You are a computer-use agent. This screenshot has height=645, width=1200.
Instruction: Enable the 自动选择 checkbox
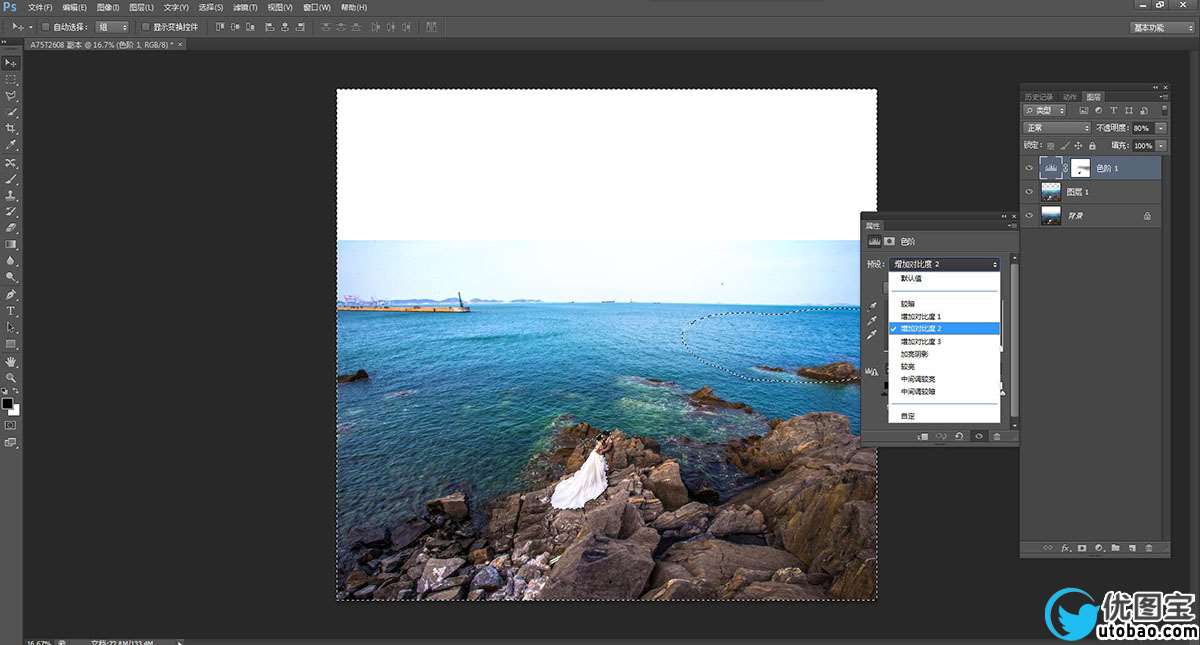pos(46,27)
